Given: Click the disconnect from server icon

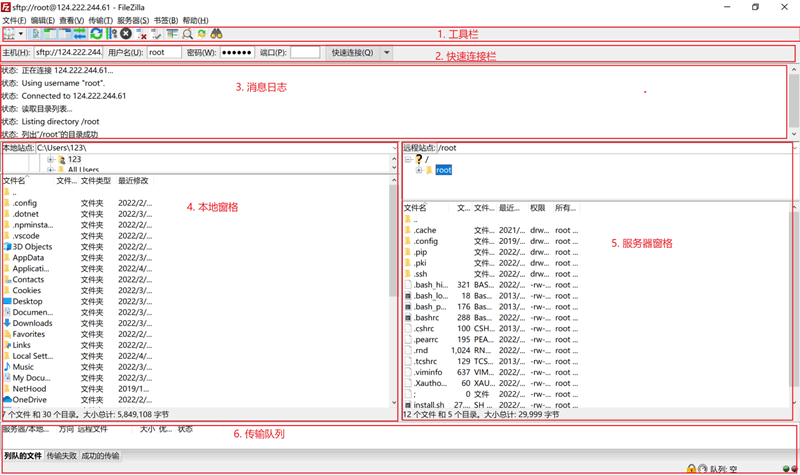Looking at the screenshot, I should [141, 34].
